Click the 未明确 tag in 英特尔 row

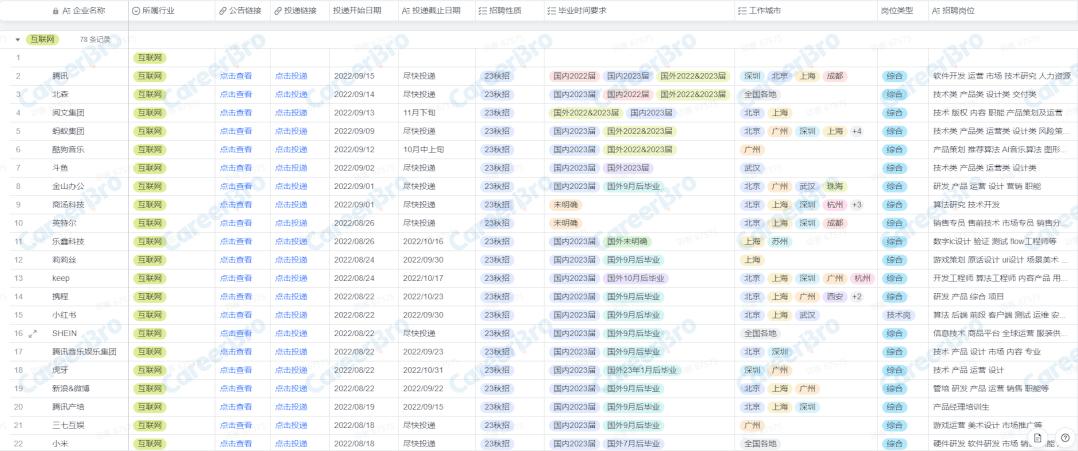click(565, 223)
